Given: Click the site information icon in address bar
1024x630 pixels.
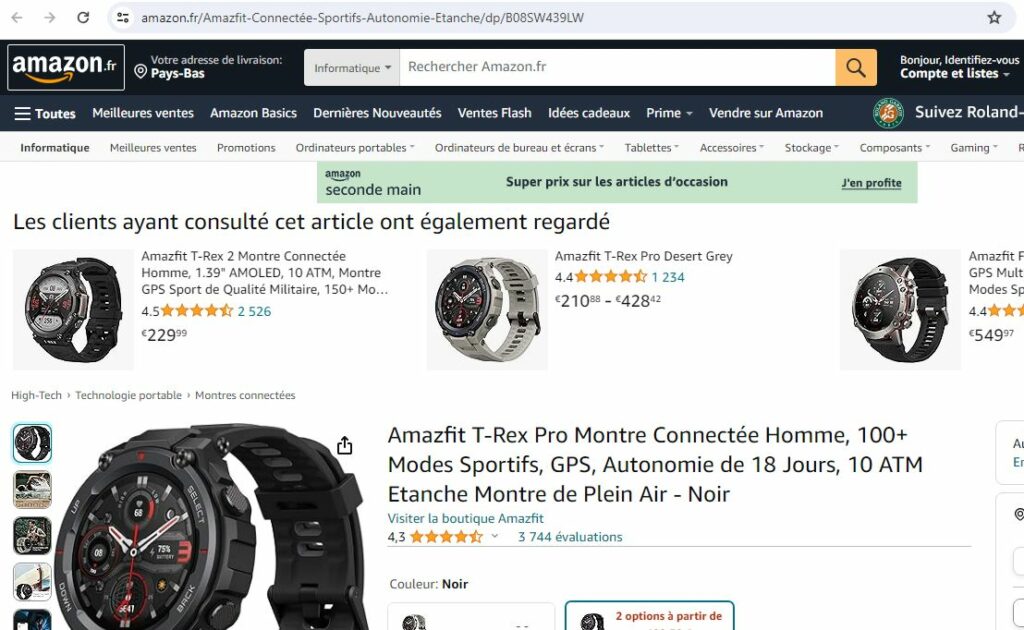Looking at the screenshot, I should (x=123, y=18).
